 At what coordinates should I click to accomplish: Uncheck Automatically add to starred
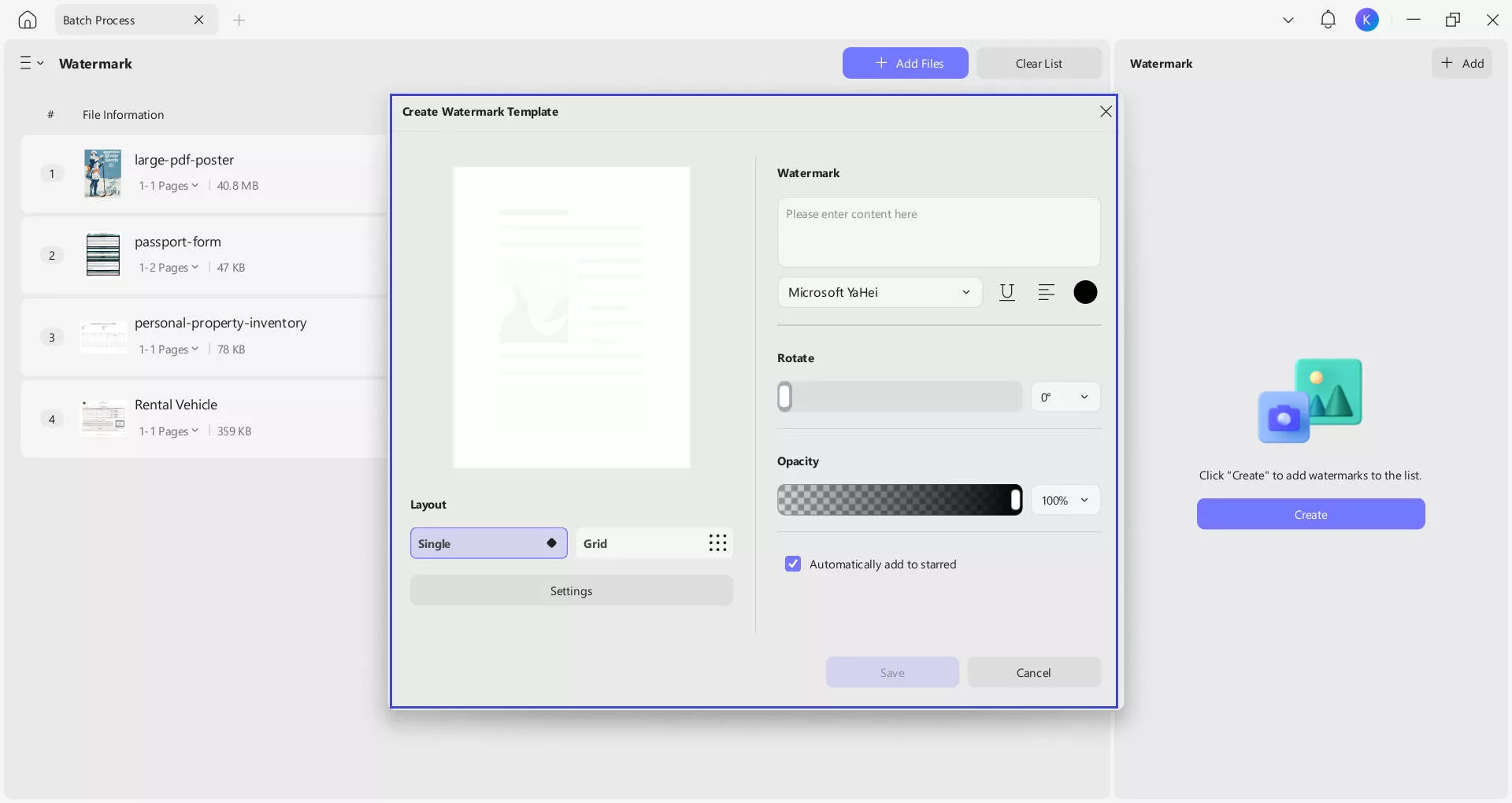coord(793,564)
